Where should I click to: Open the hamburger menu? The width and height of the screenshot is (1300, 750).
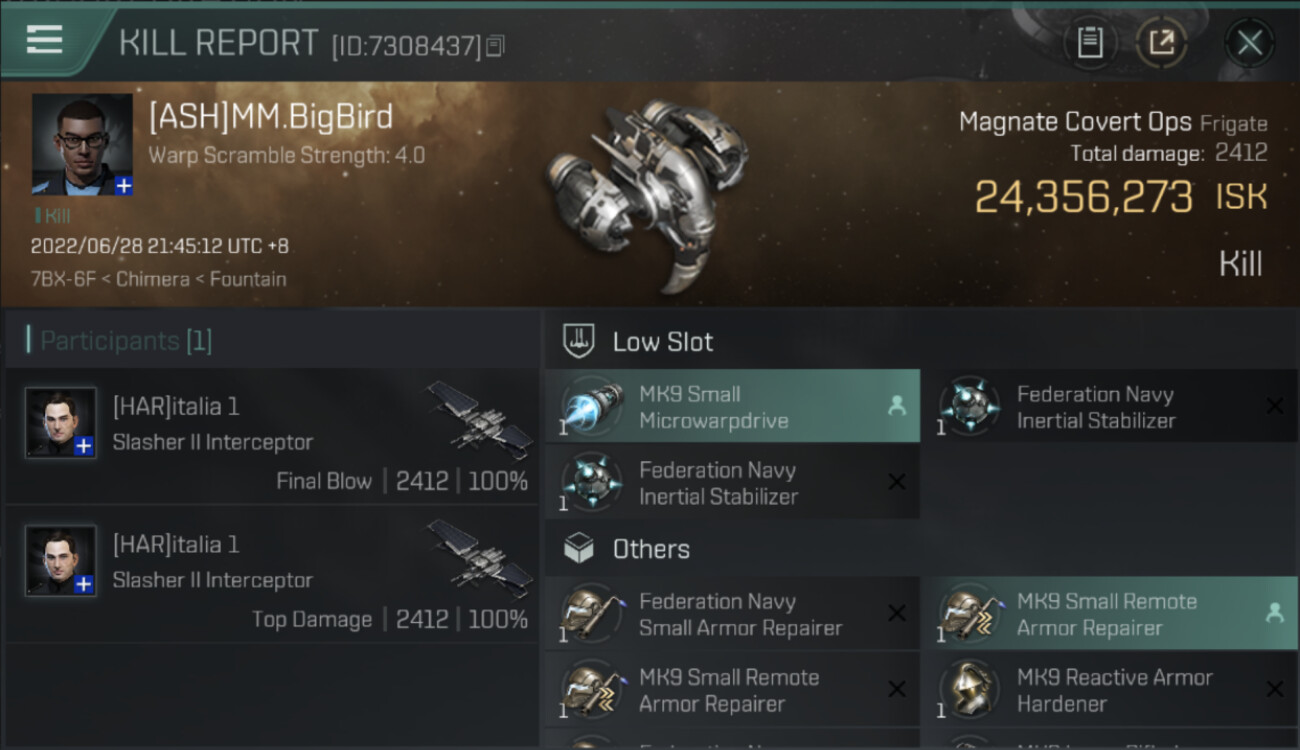point(45,40)
